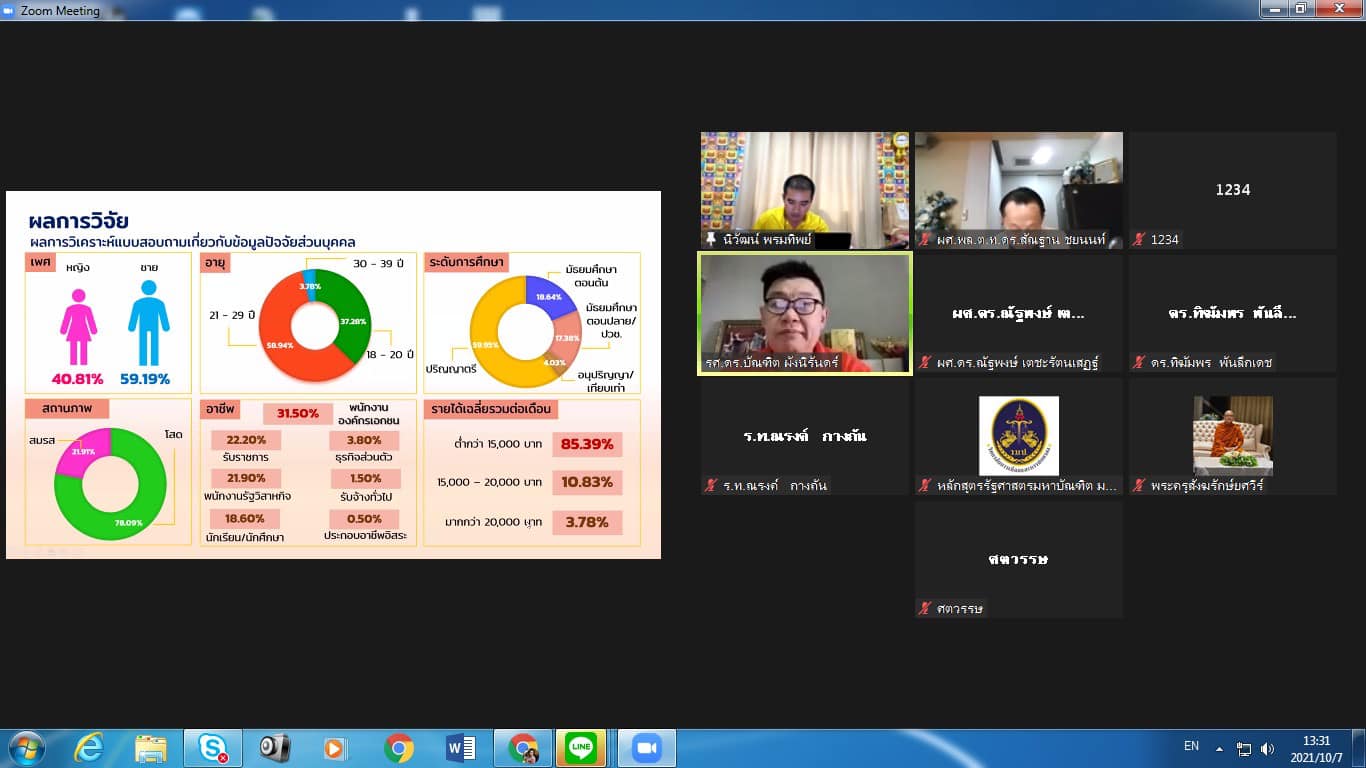Click the shared research results slide
Viewport: 1366px width, 768px height.
point(333,375)
